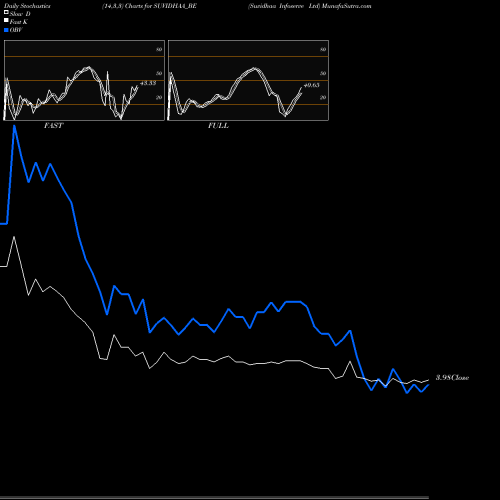Click the FAST stochastic chart thumbnail
Image resolution: width=500 pixels, height=500 pixels.
tap(84, 80)
